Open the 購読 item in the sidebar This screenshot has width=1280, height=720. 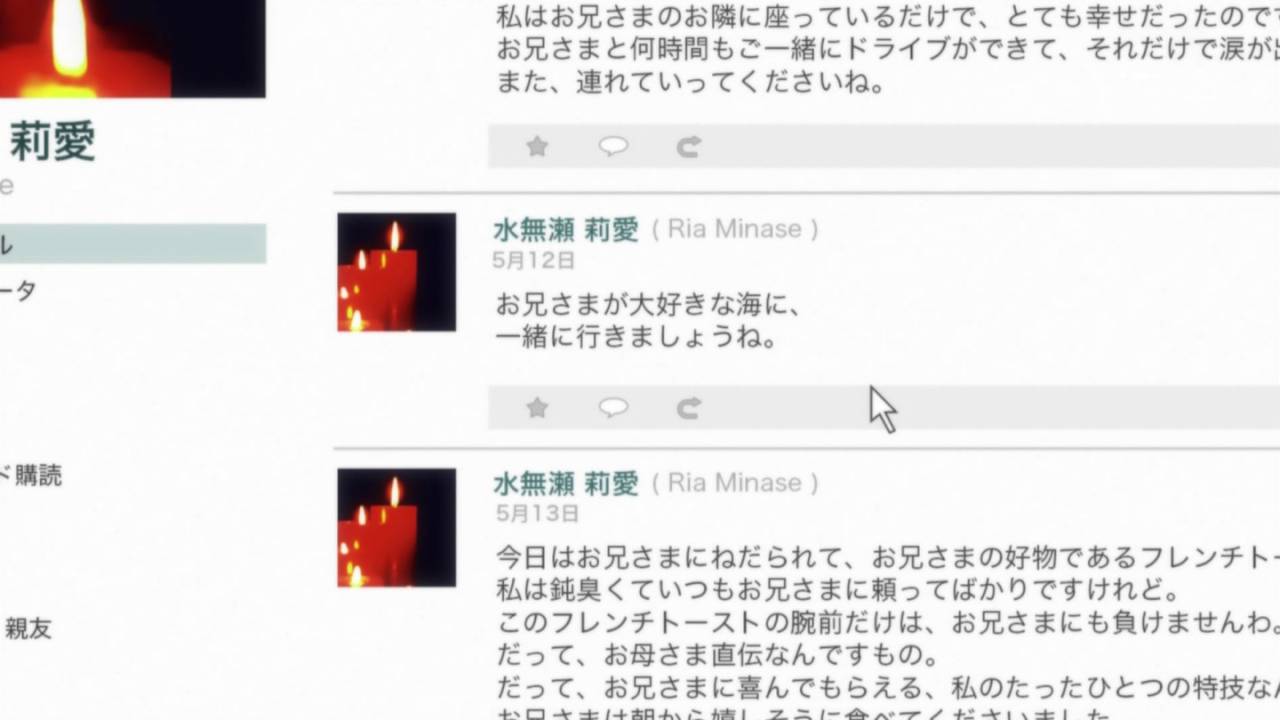tap(31, 476)
